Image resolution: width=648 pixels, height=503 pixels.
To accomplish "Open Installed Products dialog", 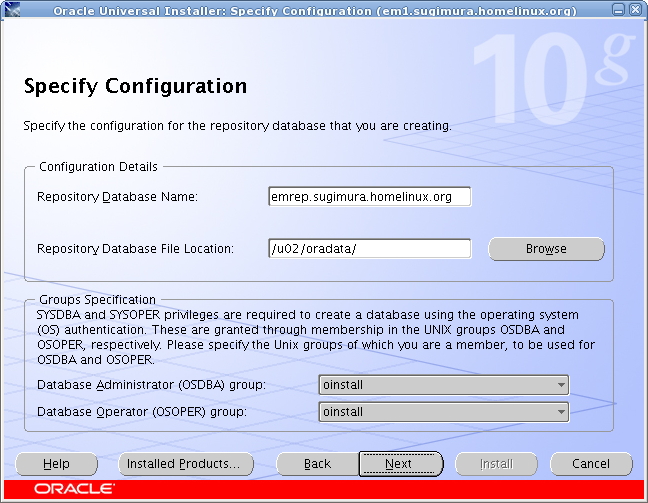I will (186, 464).
